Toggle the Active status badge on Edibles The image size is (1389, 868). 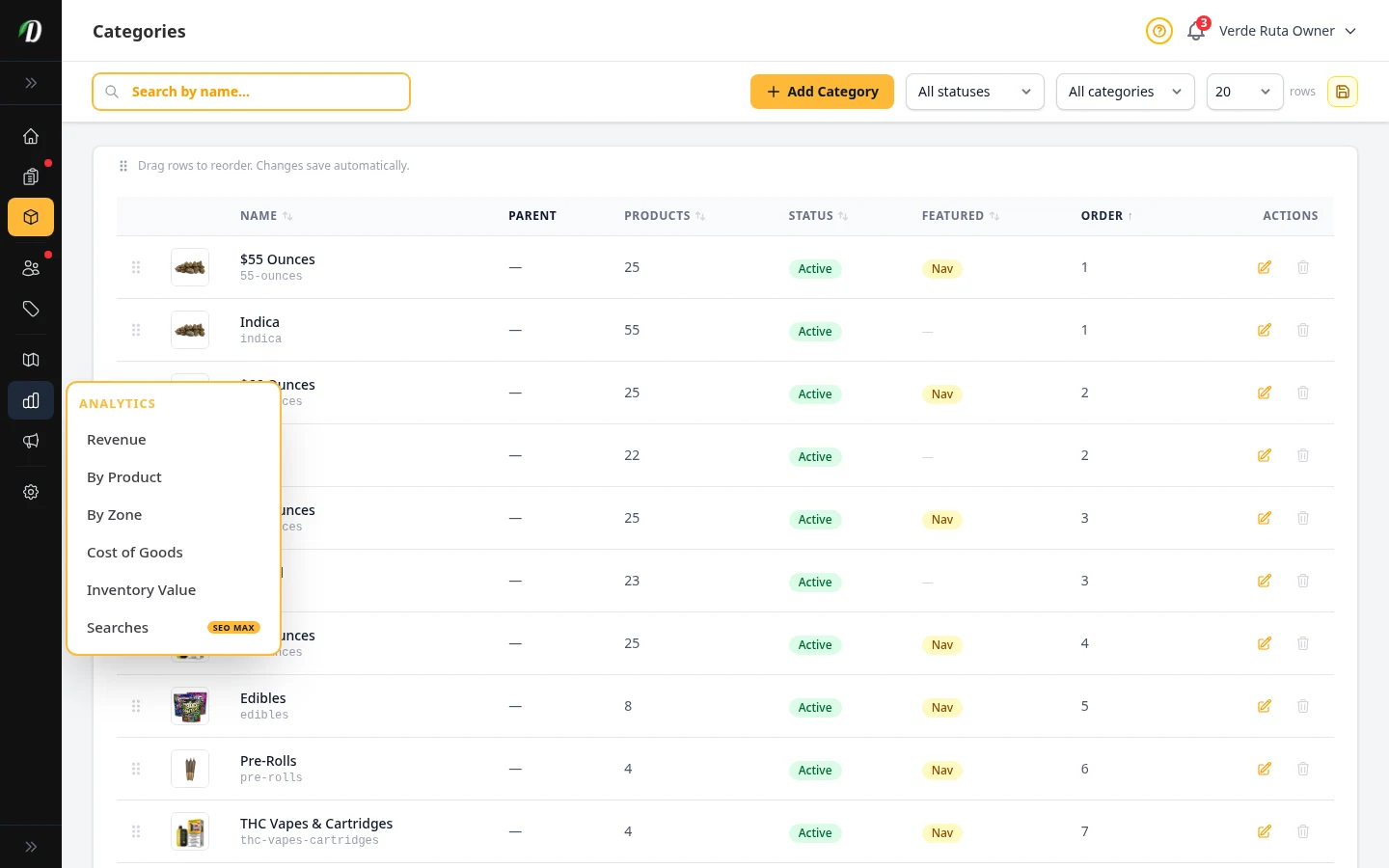pyautogui.click(x=815, y=707)
